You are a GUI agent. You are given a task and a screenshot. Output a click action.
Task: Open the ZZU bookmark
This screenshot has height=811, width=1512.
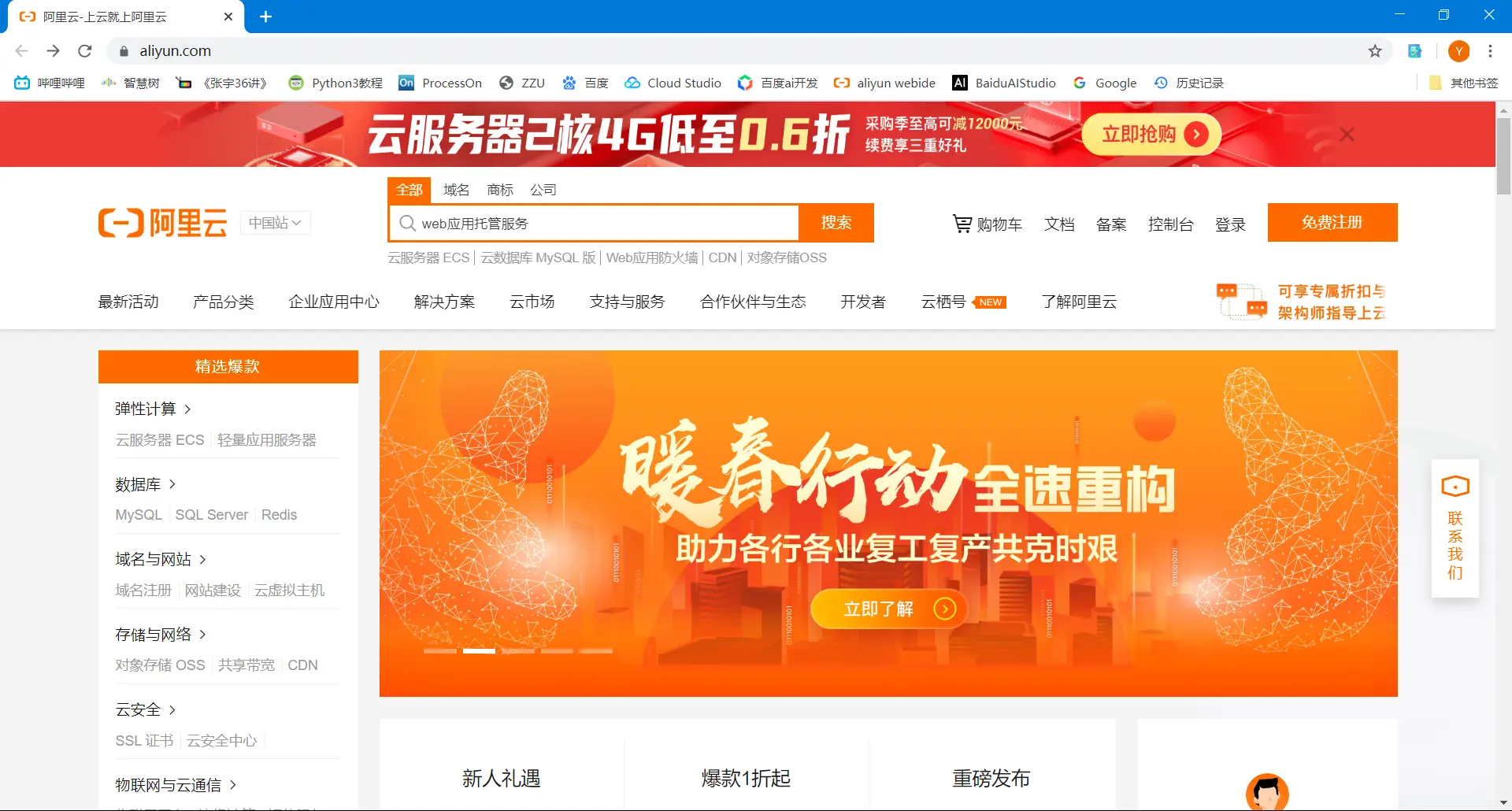(522, 83)
